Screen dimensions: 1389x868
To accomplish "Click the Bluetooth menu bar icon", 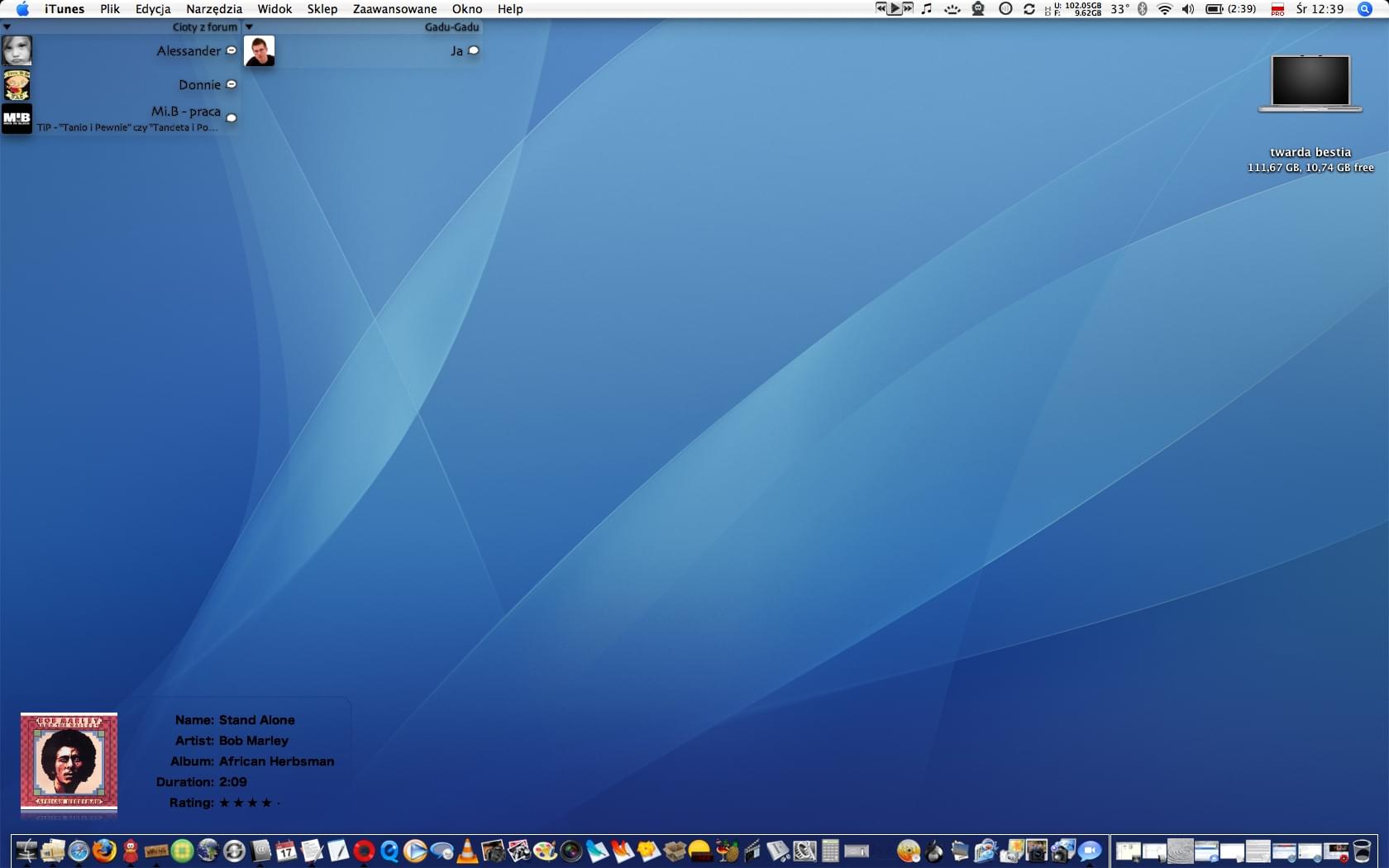I will point(1143,9).
